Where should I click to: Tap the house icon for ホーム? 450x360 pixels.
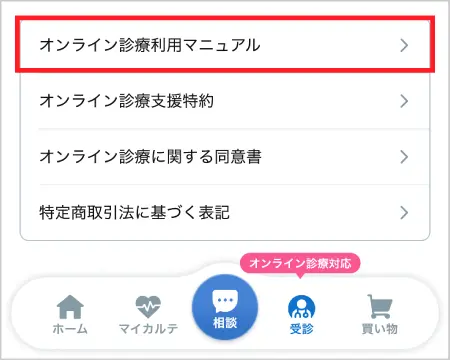coord(70,307)
